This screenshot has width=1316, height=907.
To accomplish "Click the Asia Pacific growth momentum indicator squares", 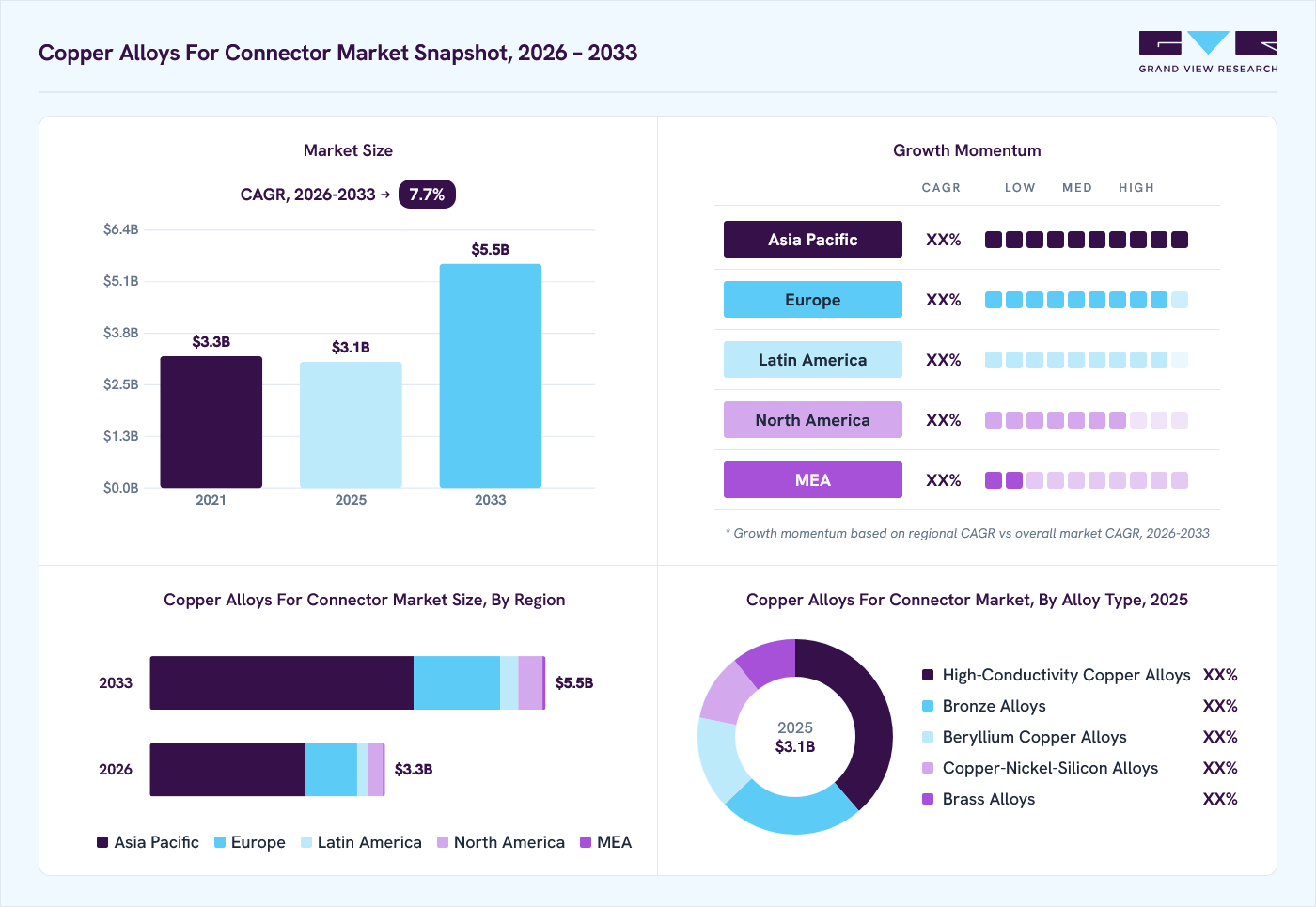I will [1087, 240].
